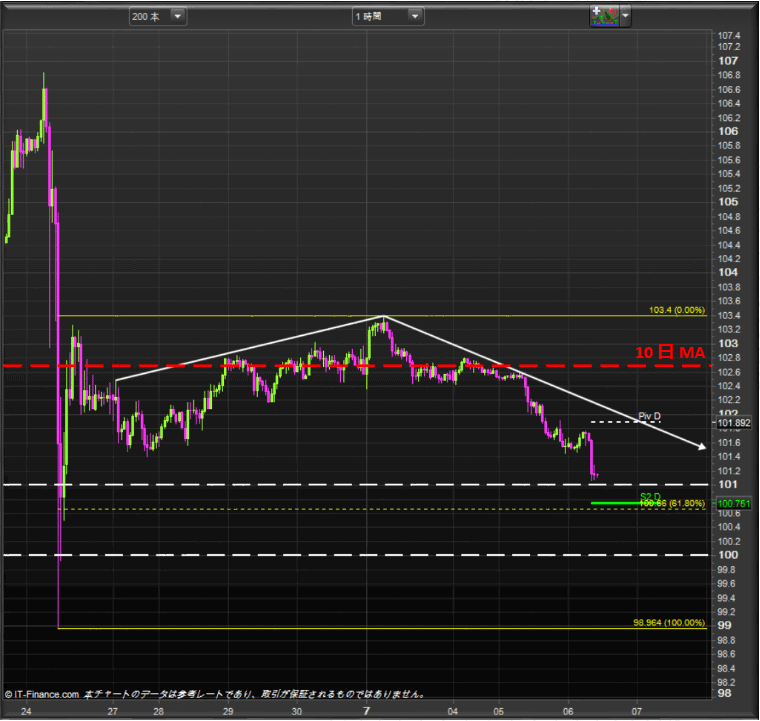The image size is (760, 721).
Task: Click the 100 price axis label
Action: pos(728,555)
